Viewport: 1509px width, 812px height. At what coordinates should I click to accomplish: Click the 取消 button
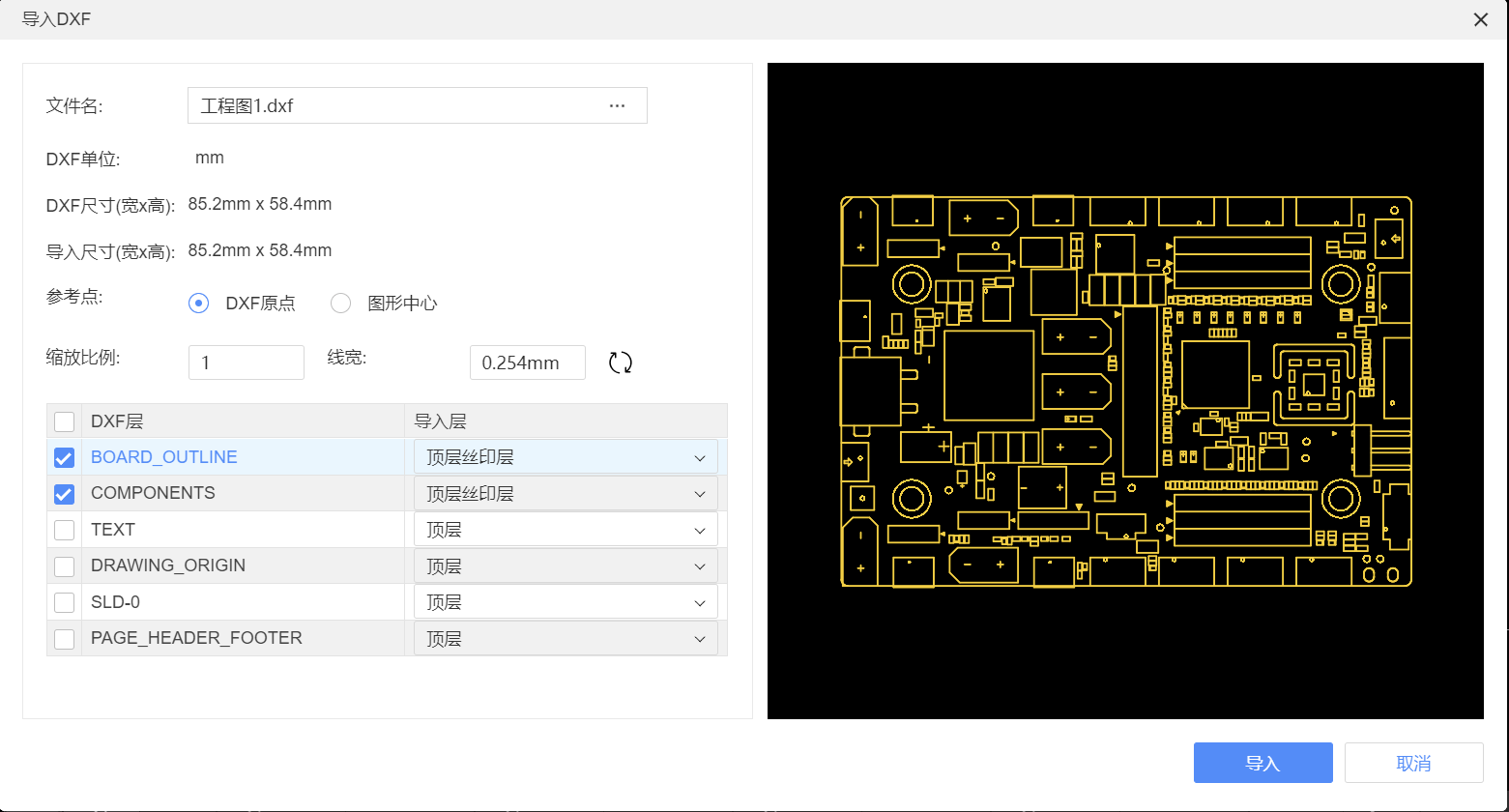coord(1413,763)
